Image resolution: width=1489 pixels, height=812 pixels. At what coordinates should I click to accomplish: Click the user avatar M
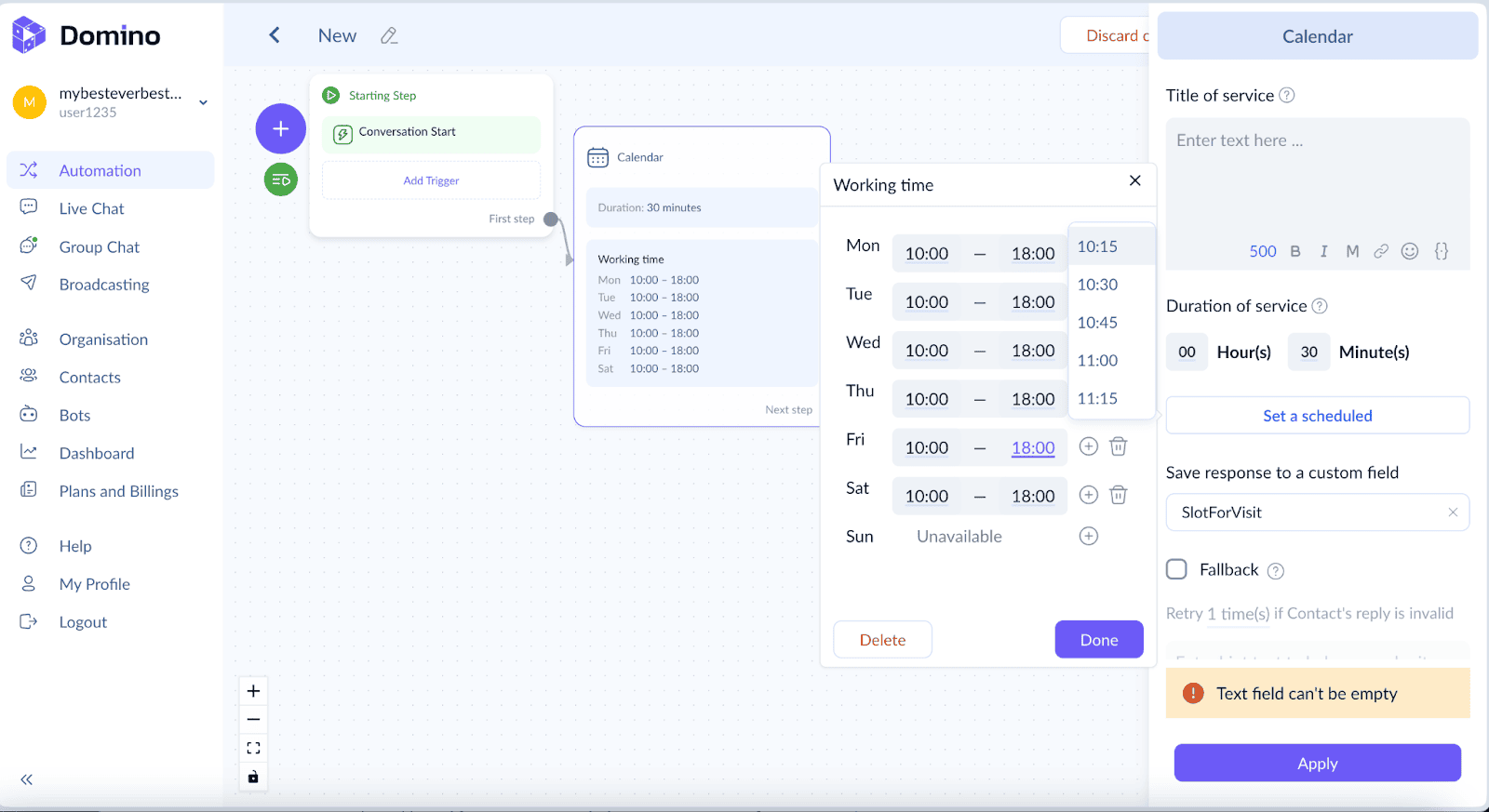[x=30, y=102]
